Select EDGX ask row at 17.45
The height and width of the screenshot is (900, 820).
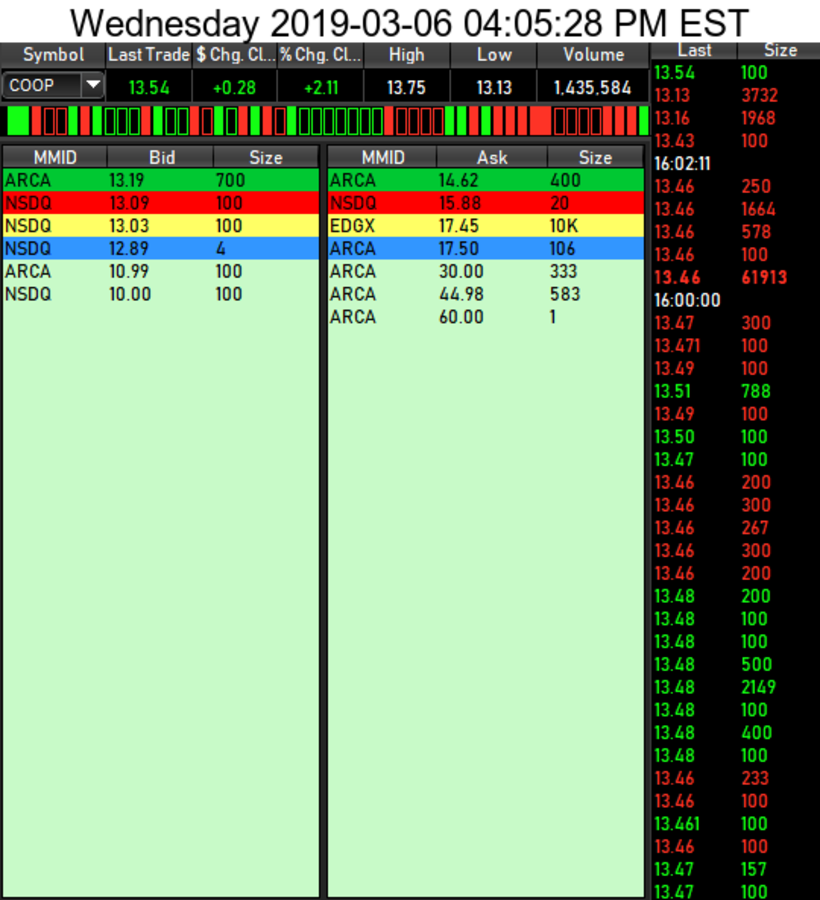485,226
